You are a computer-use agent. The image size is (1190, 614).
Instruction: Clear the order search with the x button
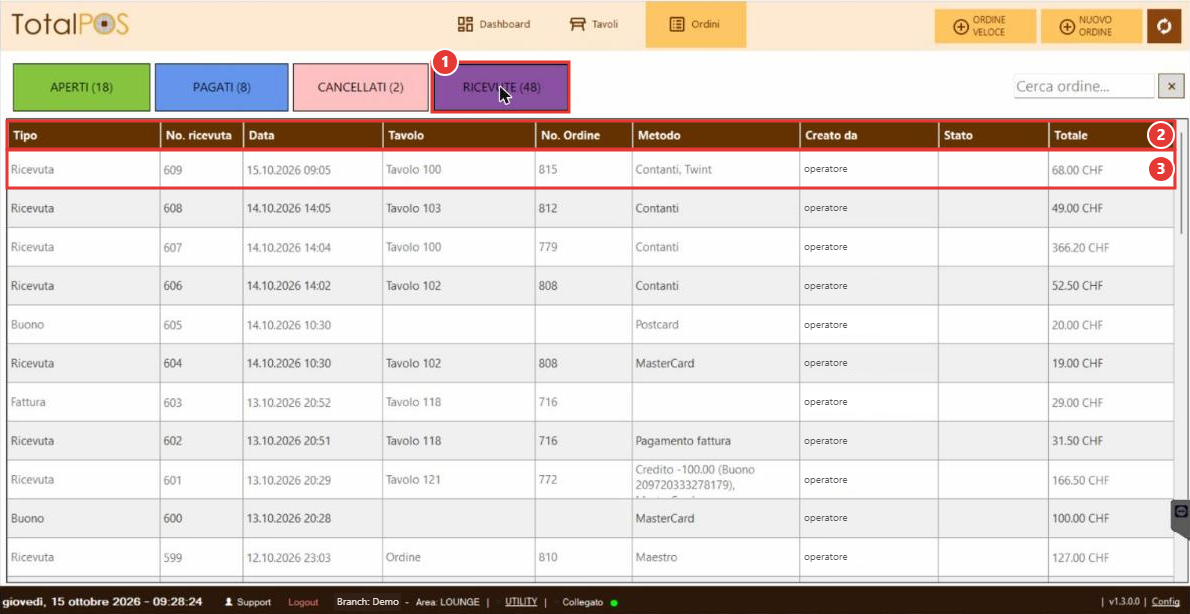pos(1171,87)
